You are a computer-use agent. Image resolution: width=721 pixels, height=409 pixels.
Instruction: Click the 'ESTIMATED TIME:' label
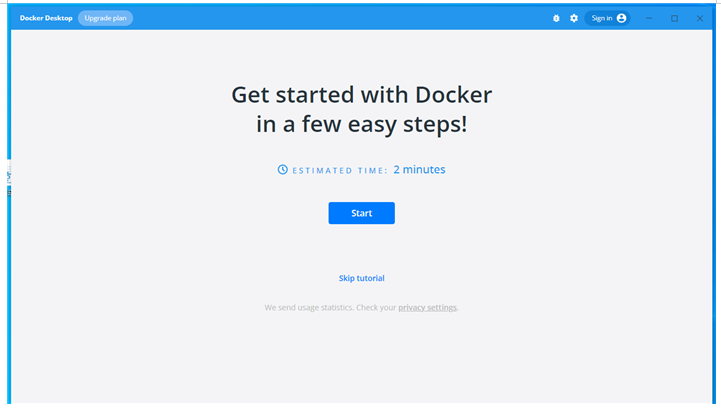(x=340, y=170)
